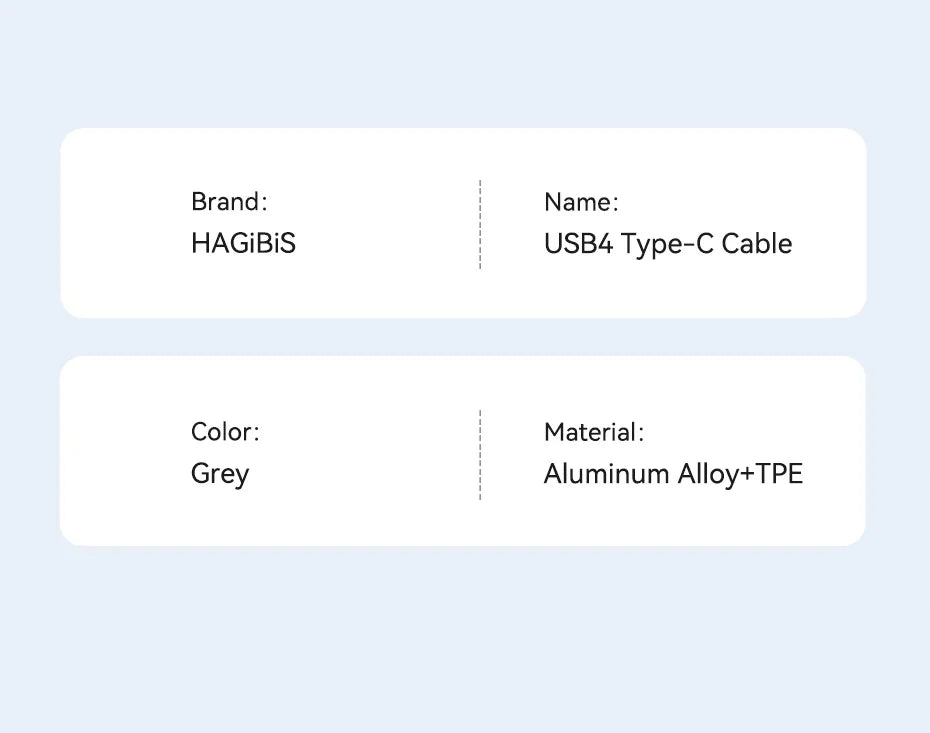Viewport: 930px width, 733px height.
Task: Click the blue background above the Brand card
Action: [463, 65]
